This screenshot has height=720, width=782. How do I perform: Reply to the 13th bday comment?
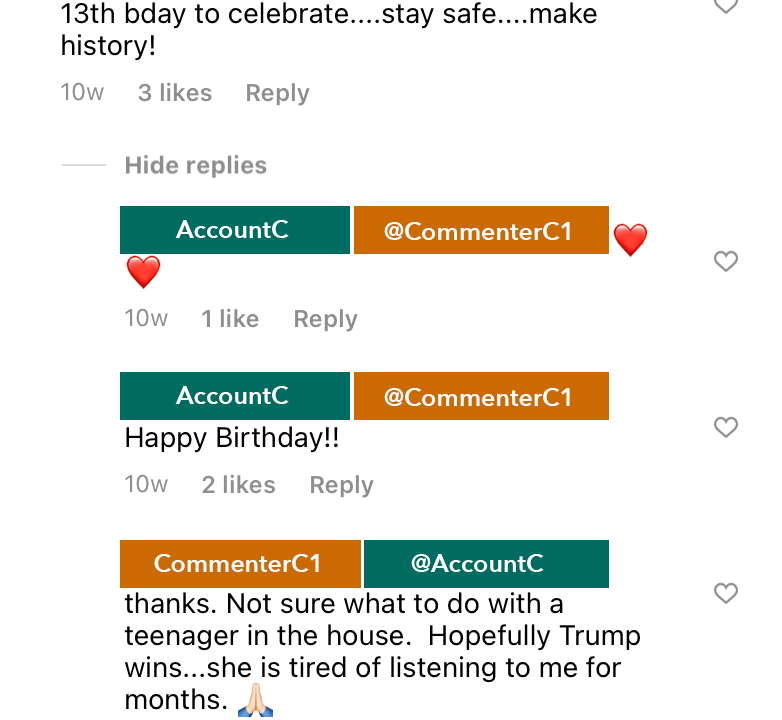click(x=277, y=93)
